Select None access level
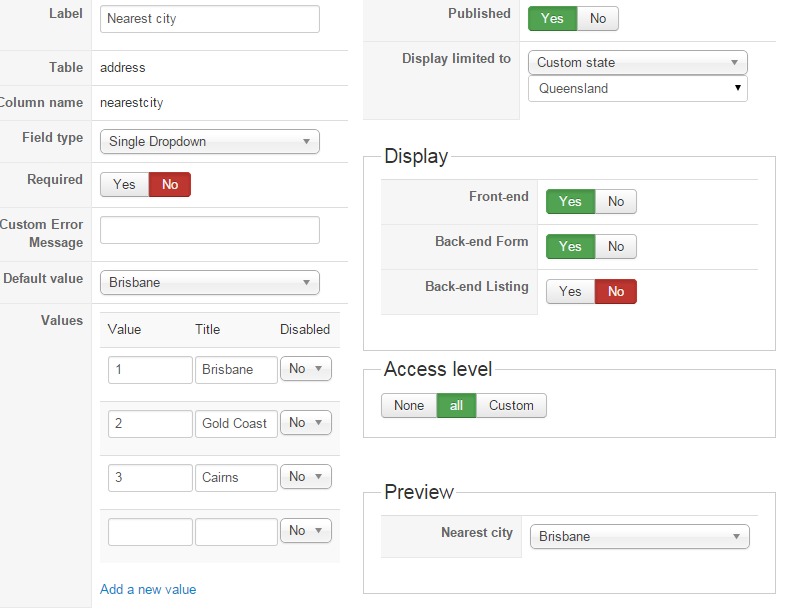This screenshot has width=786, height=609. (x=409, y=405)
